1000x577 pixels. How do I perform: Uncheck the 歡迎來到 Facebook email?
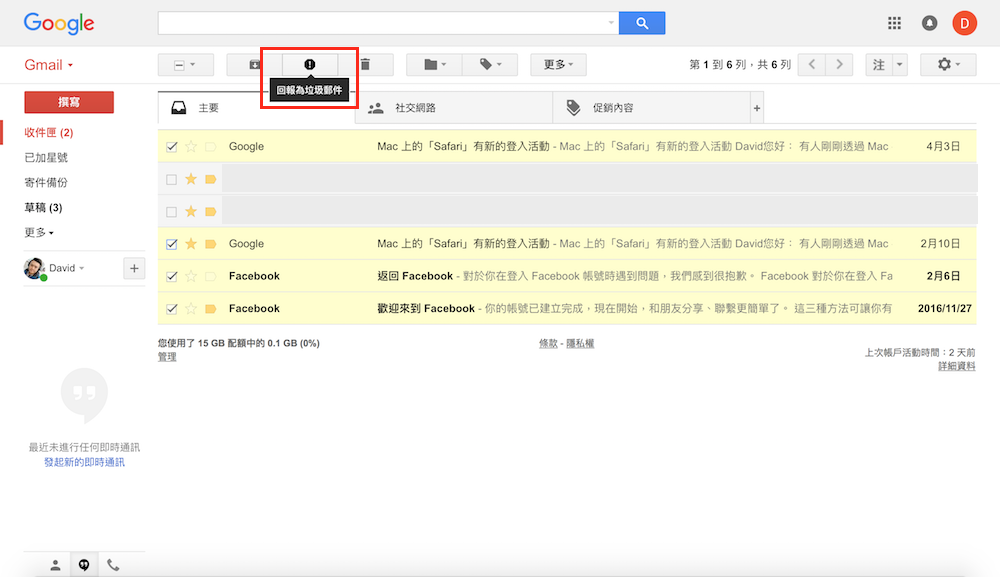click(x=172, y=309)
